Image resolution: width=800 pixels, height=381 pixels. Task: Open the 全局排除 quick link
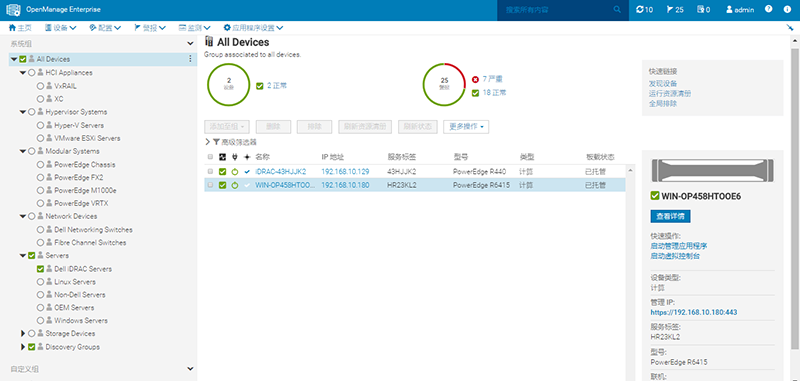pyautogui.click(x=663, y=104)
